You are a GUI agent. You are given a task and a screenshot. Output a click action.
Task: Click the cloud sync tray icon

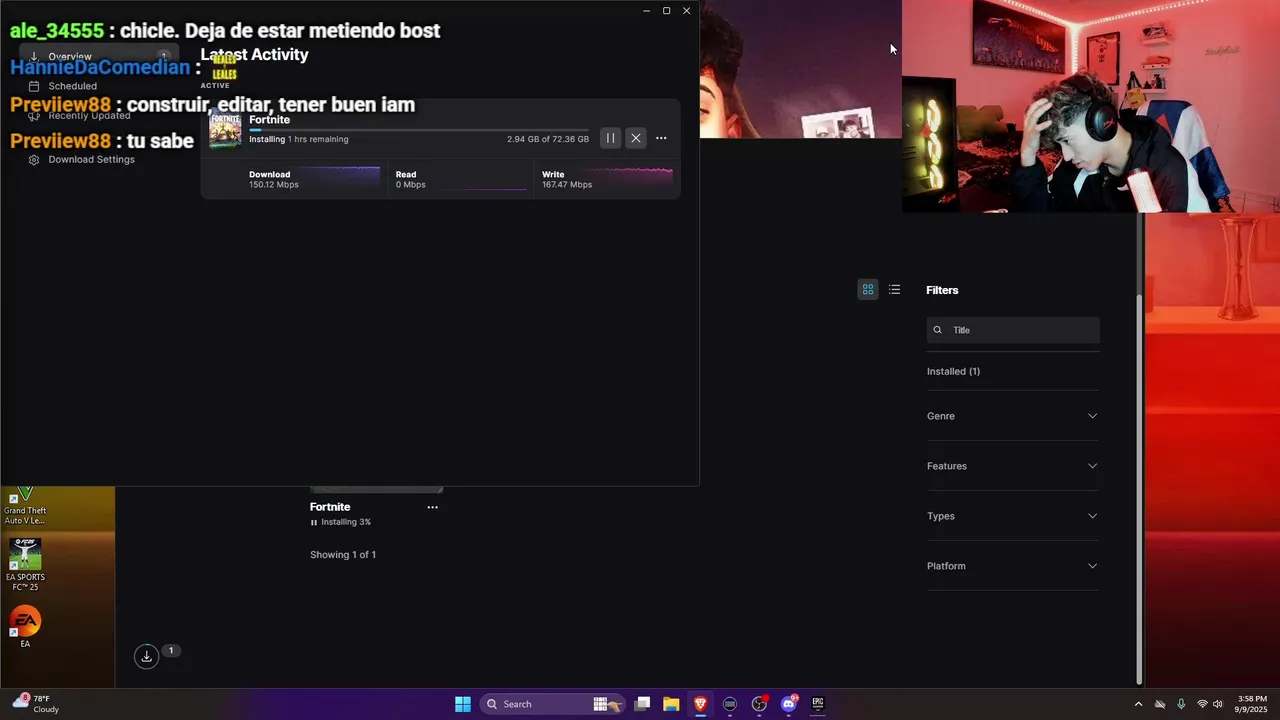[1160, 704]
